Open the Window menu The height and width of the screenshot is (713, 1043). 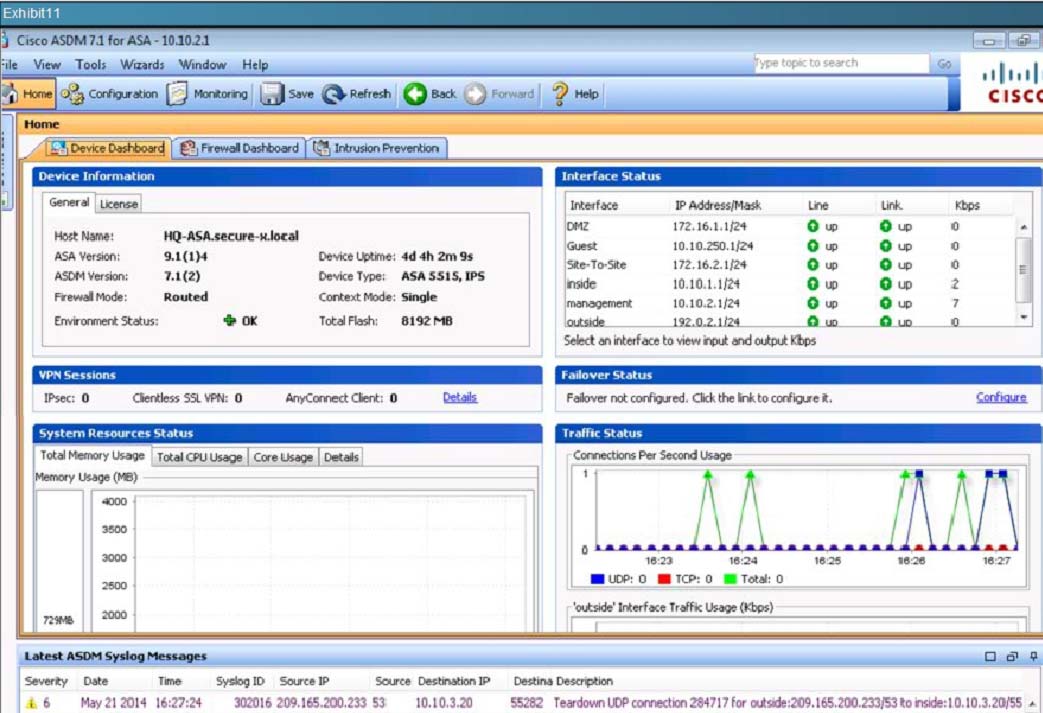click(x=202, y=65)
